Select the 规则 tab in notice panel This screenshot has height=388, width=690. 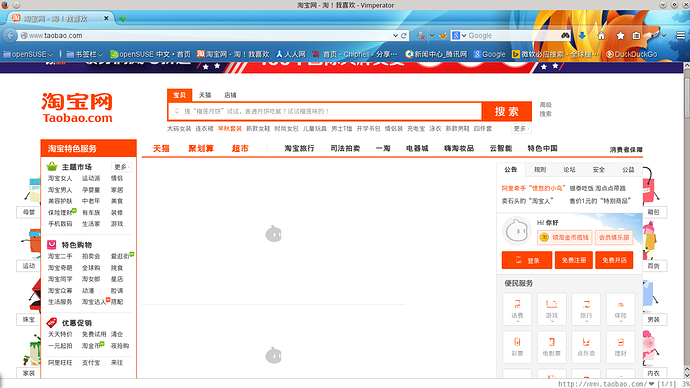(540, 169)
